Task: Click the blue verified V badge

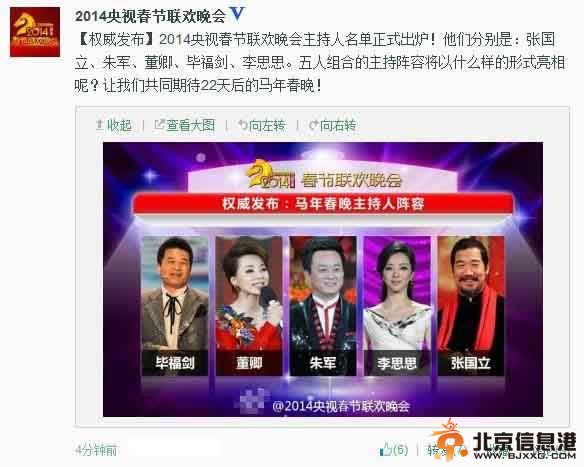Action: tap(237, 14)
